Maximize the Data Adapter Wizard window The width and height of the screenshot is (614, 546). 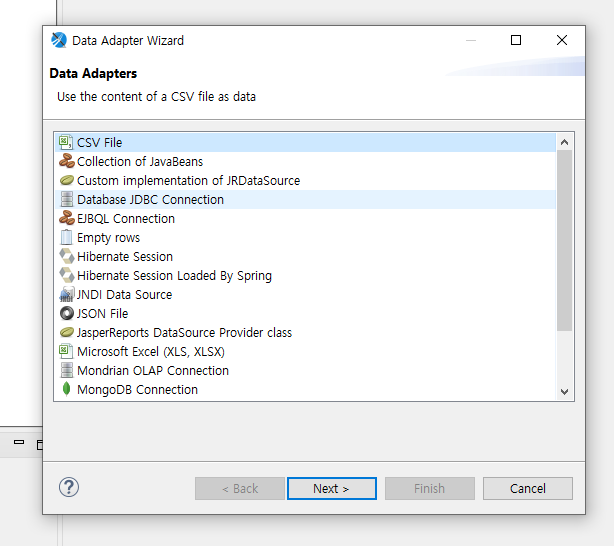click(516, 40)
